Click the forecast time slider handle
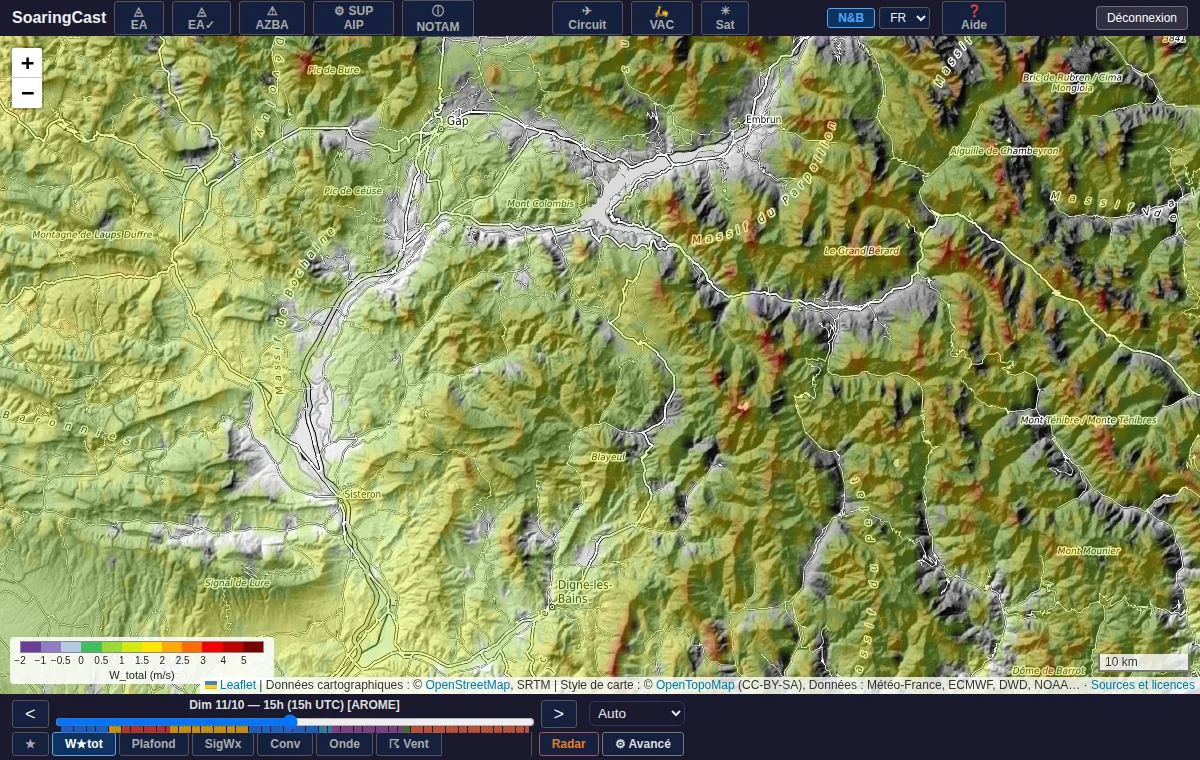 point(291,721)
